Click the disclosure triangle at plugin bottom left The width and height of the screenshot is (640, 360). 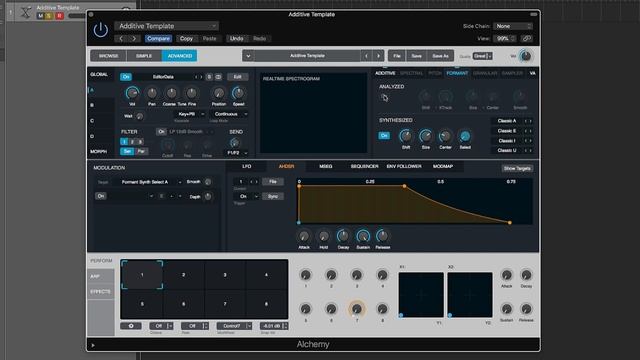tap(93, 345)
